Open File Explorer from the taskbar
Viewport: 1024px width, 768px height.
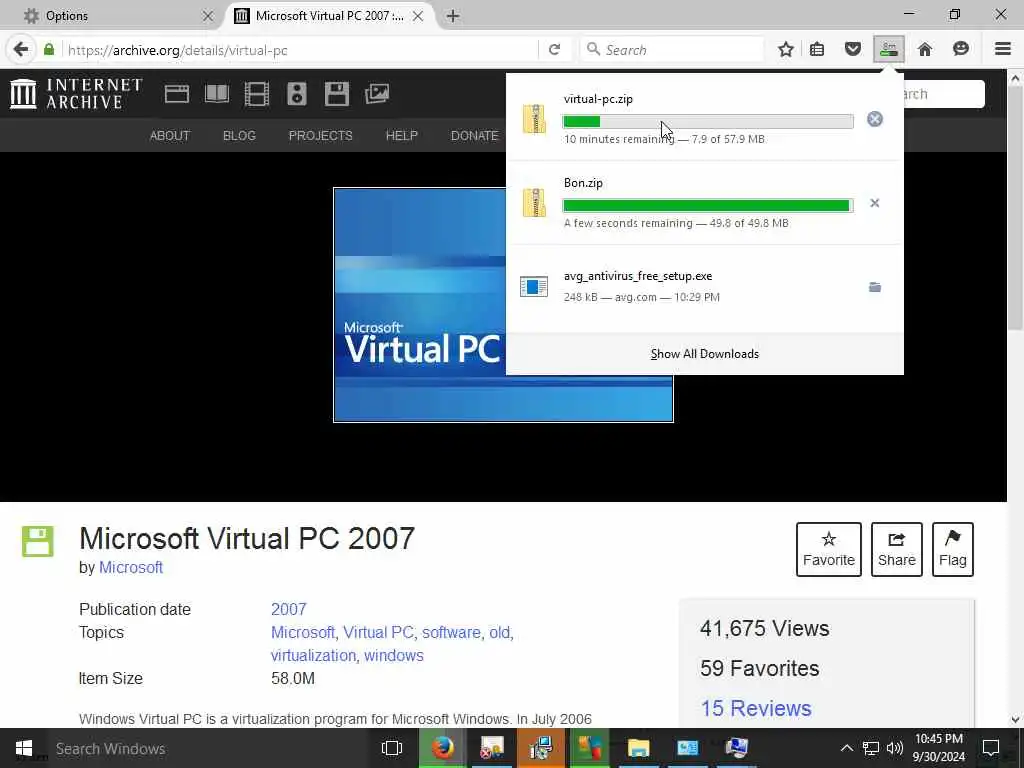638,748
